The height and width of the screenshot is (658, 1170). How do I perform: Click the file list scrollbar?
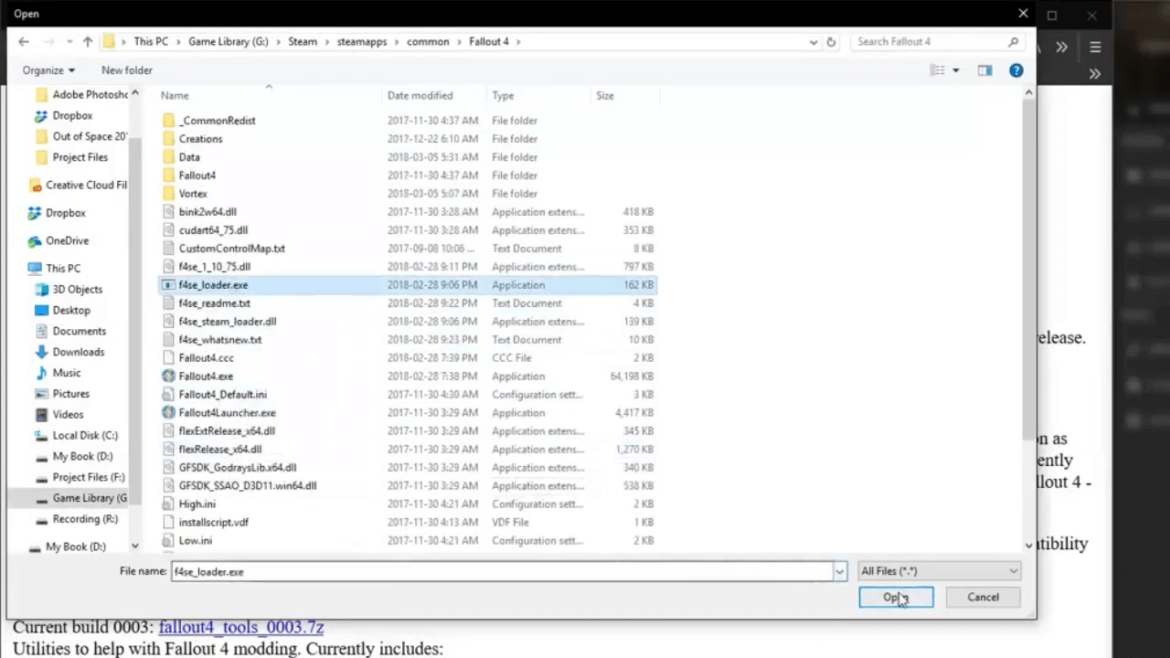[1028, 300]
